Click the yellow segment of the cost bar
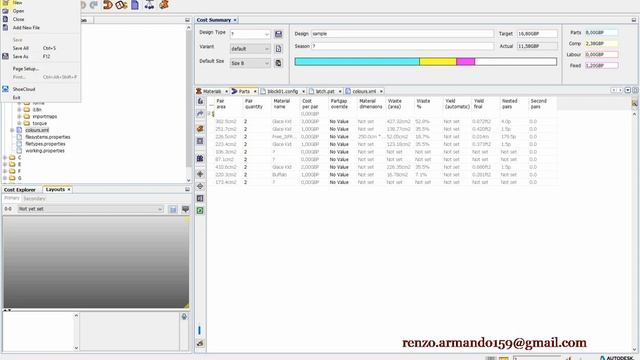 pos(438,62)
